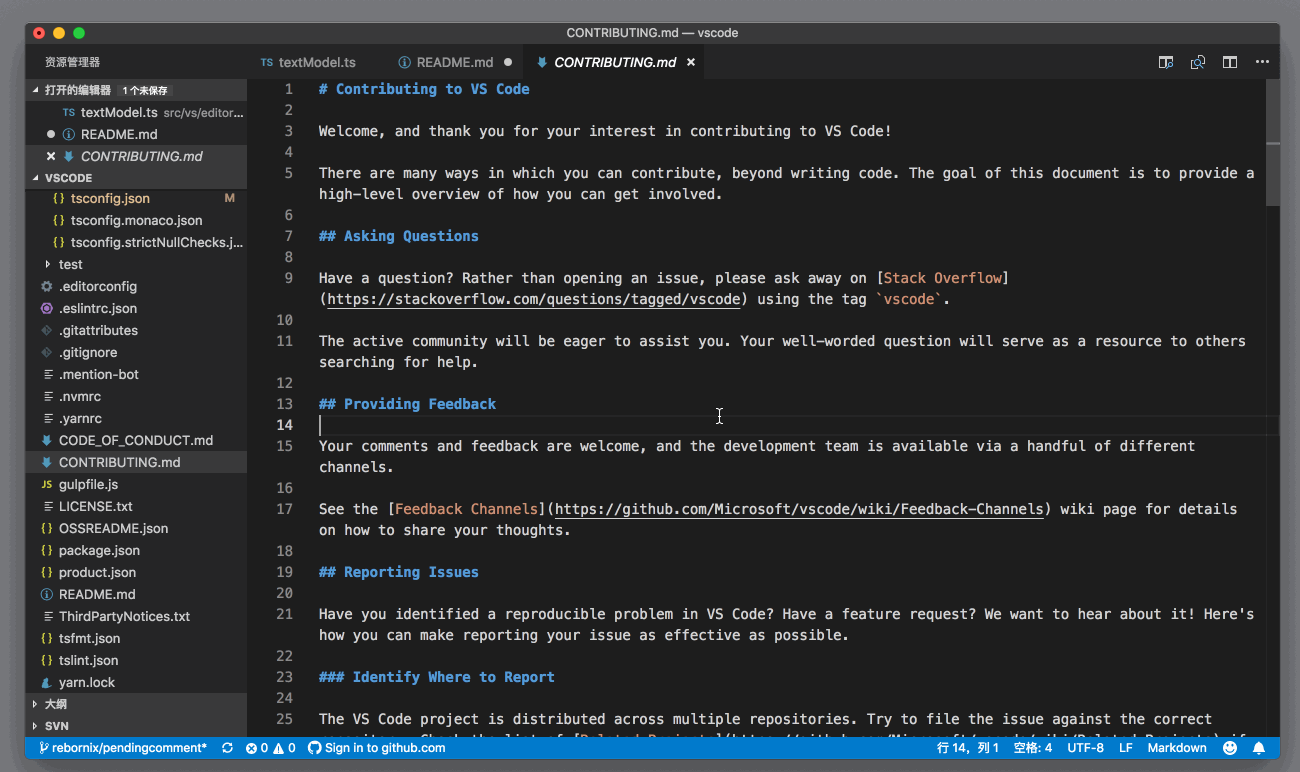Click the synchronize changes icon in status bar
1300x772 pixels.
point(227,748)
